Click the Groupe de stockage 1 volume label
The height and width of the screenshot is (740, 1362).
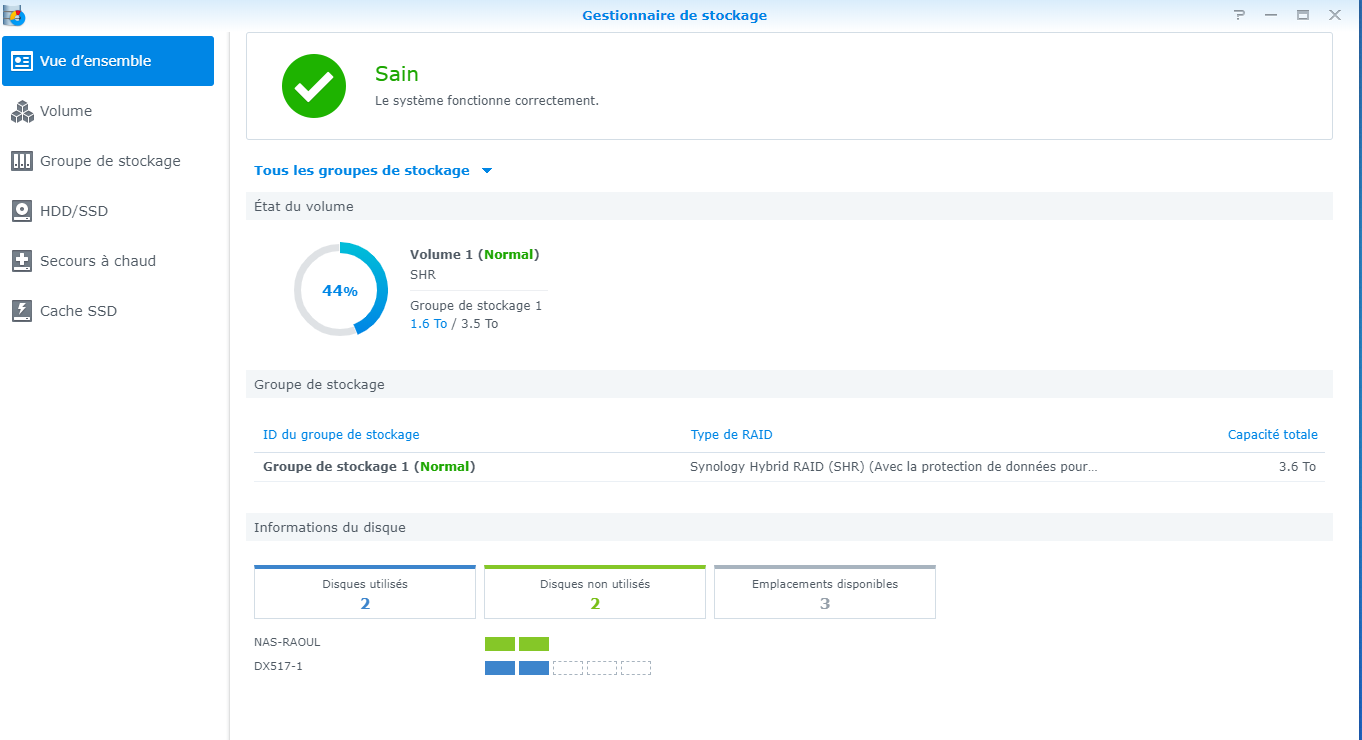(x=476, y=306)
